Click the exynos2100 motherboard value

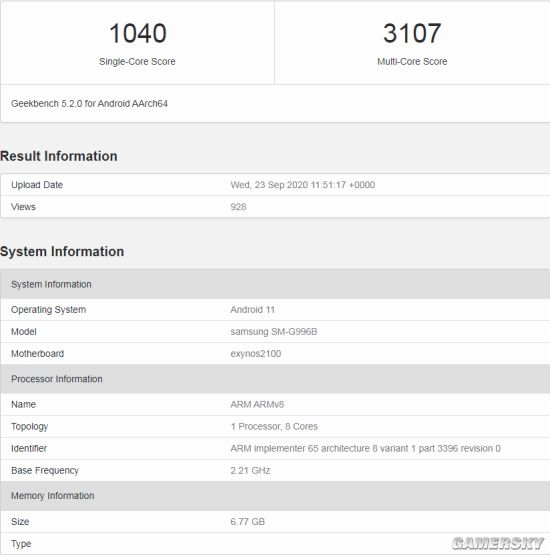pyautogui.click(x=256, y=354)
